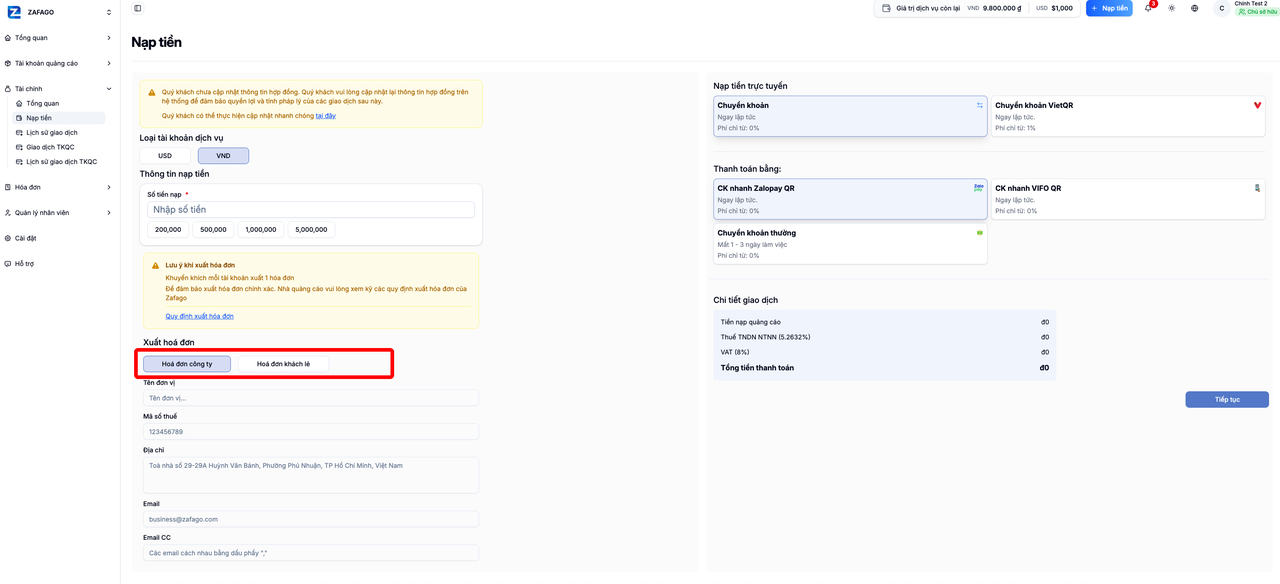Choose the 200,000 preset amount
The height and width of the screenshot is (584, 1280).
[x=168, y=229]
